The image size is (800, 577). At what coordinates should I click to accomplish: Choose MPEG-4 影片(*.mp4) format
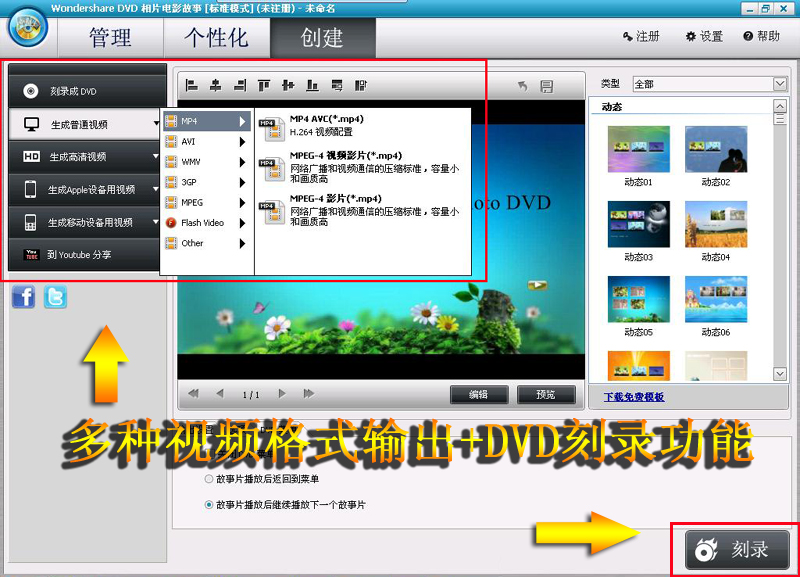[362, 210]
